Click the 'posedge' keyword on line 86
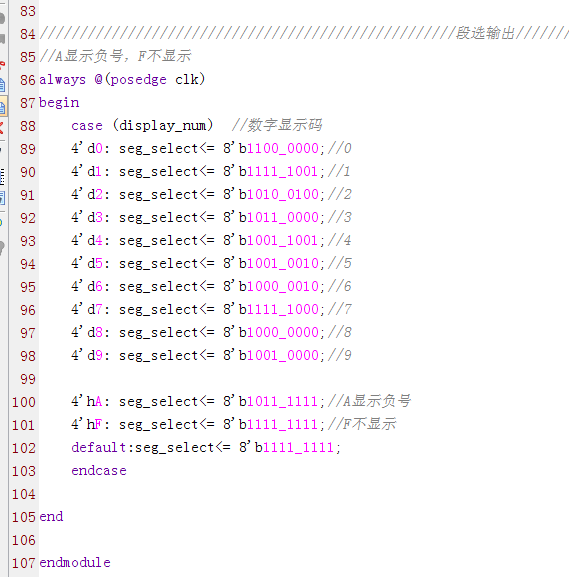The width and height of the screenshot is (569, 577). [138, 80]
